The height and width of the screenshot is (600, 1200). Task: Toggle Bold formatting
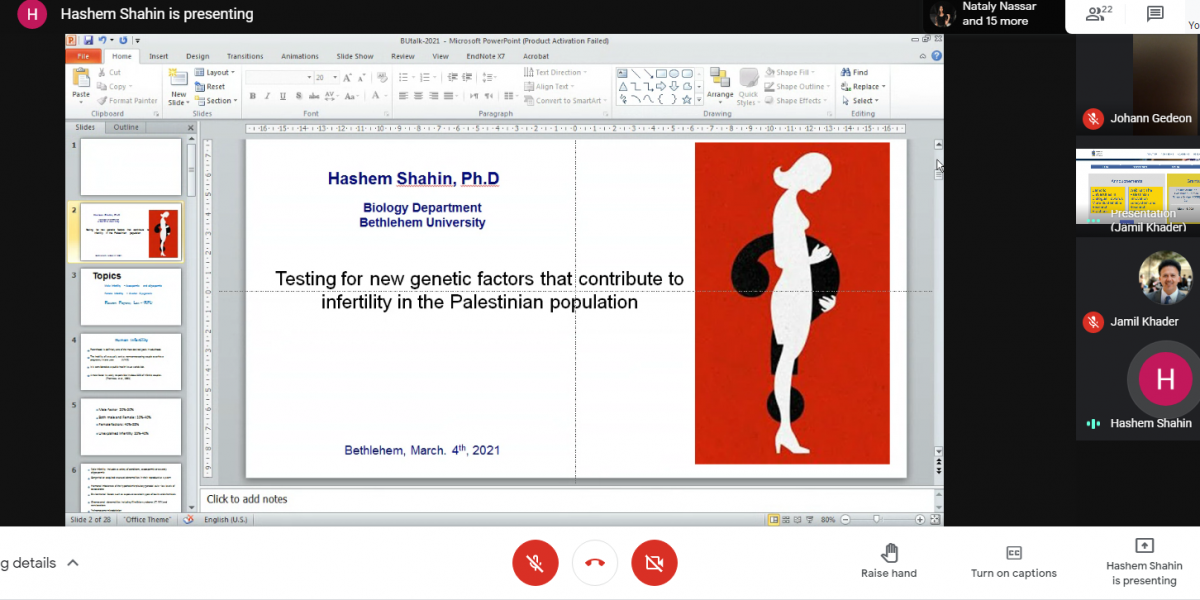click(x=253, y=97)
